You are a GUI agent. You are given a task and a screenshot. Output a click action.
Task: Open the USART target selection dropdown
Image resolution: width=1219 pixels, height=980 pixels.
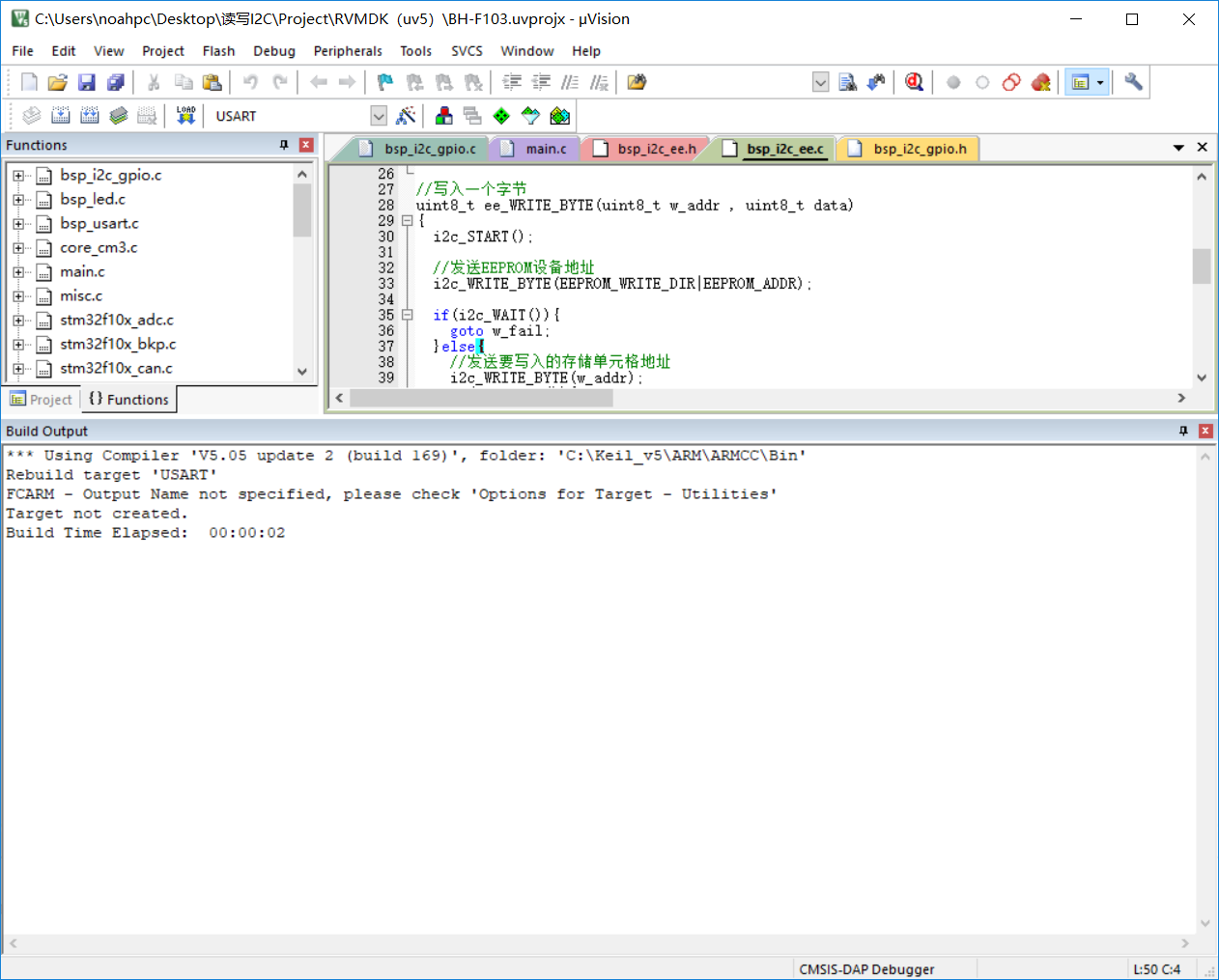[379, 116]
